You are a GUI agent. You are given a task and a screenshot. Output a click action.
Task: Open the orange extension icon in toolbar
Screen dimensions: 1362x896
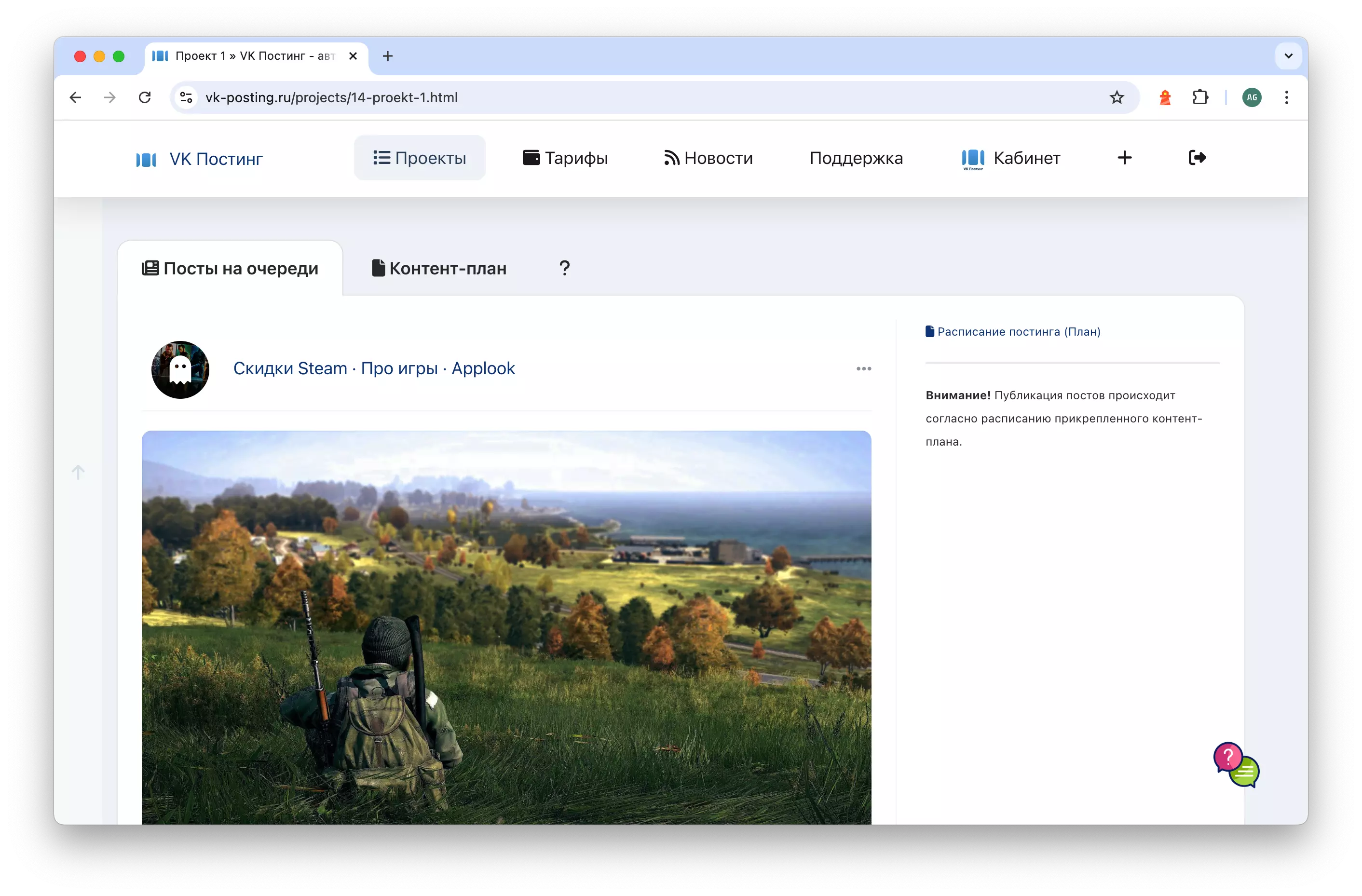(x=1165, y=97)
